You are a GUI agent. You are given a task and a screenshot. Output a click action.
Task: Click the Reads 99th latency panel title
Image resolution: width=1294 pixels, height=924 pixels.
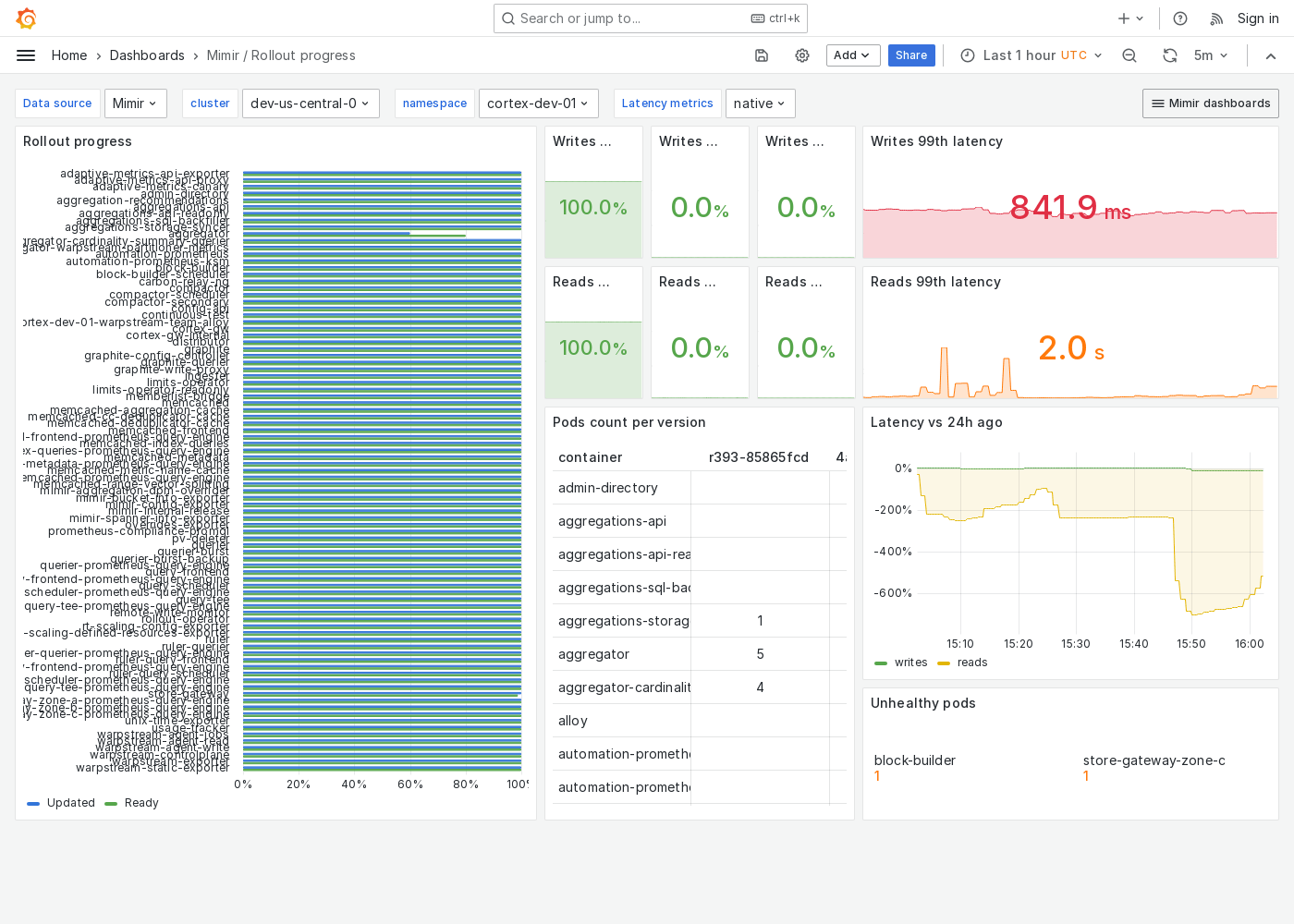coord(935,282)
